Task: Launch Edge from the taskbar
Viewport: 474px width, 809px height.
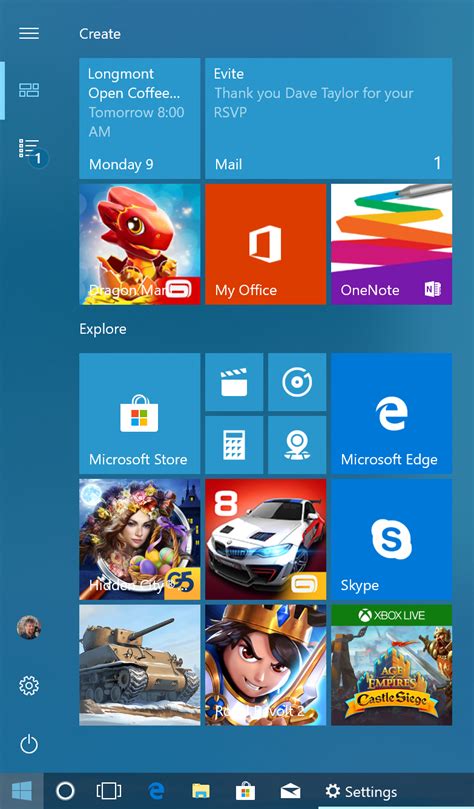Action: (x=156, y=790)
